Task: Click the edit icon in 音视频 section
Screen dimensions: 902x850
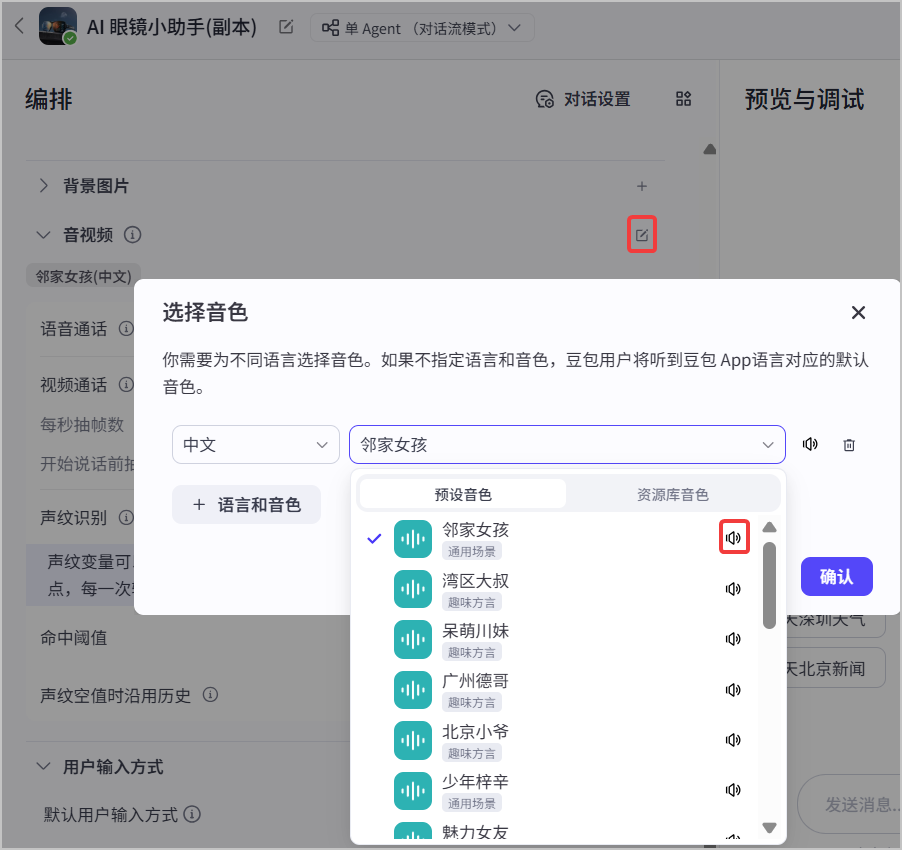Action: [641, 235]
